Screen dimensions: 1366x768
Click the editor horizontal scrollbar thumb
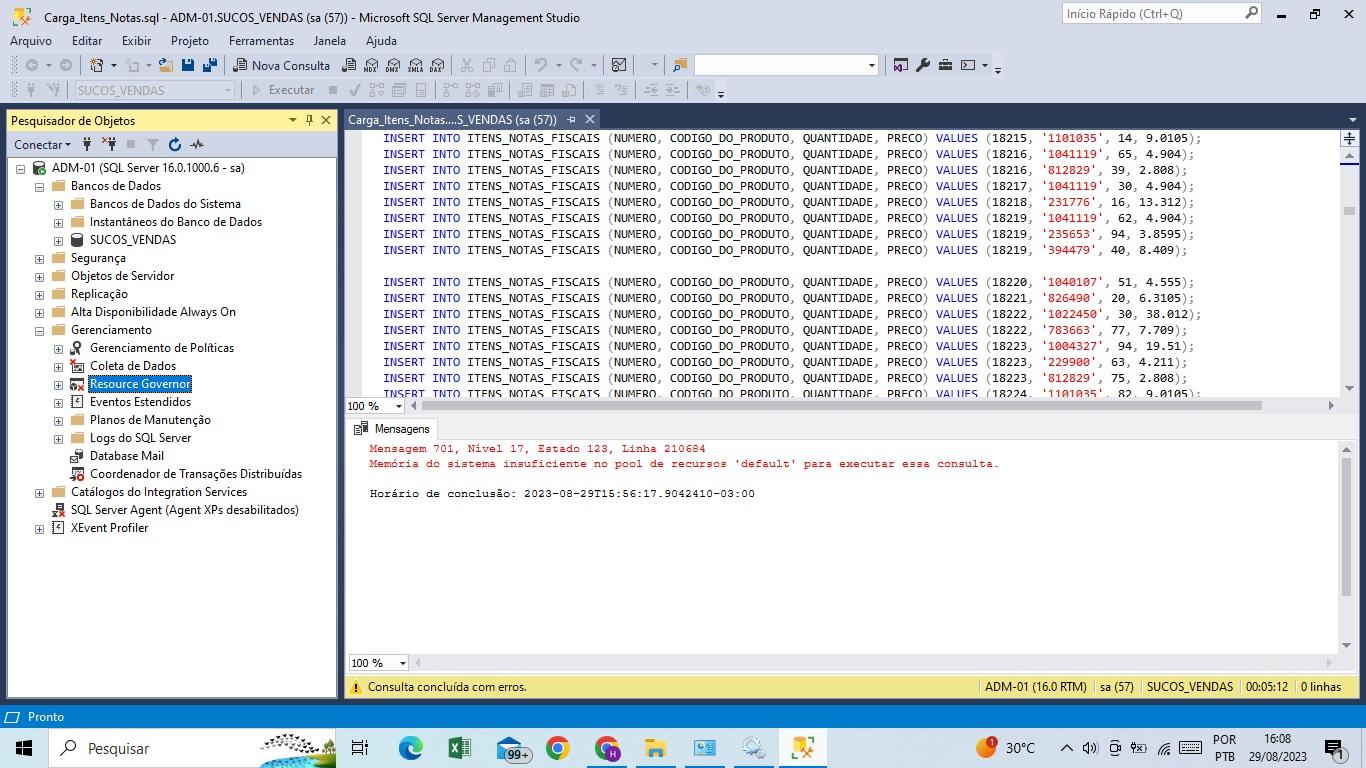[841, 406]
